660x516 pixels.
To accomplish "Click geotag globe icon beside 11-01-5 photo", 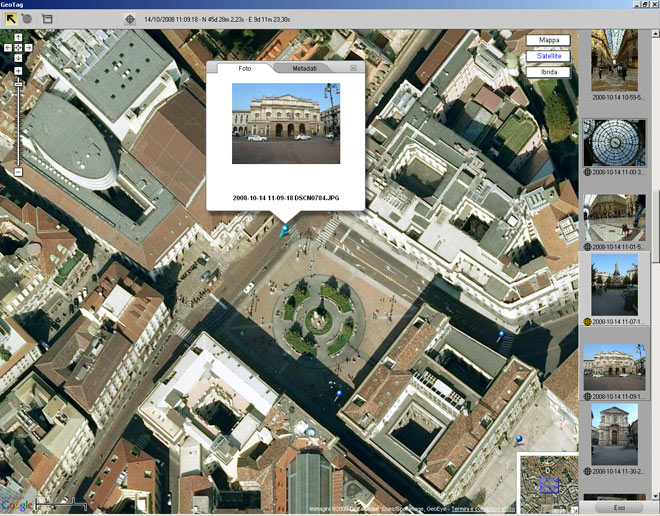I will [588, 247].
